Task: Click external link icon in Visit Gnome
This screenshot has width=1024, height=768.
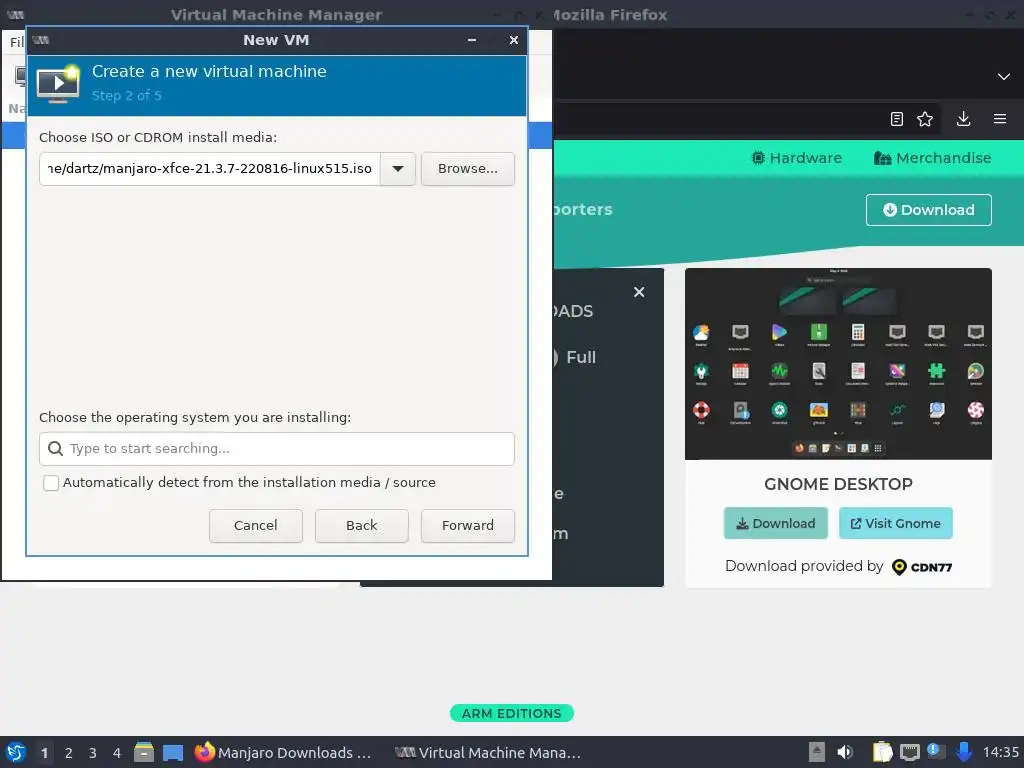Action: (x=856, y=524)
